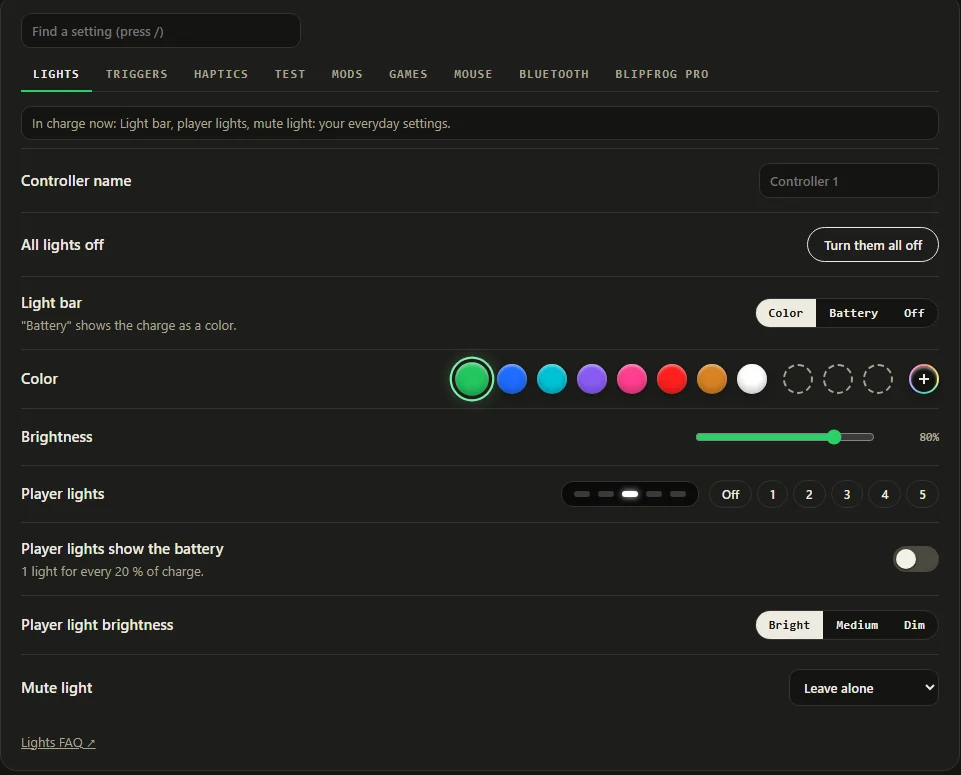Pick the green light bar color
The image size is (961, 775).
[471, 379]
